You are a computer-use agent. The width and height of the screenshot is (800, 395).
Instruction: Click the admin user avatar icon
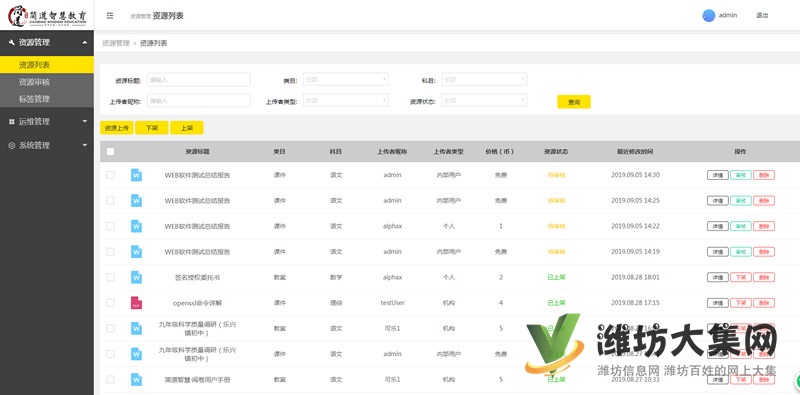709,16
